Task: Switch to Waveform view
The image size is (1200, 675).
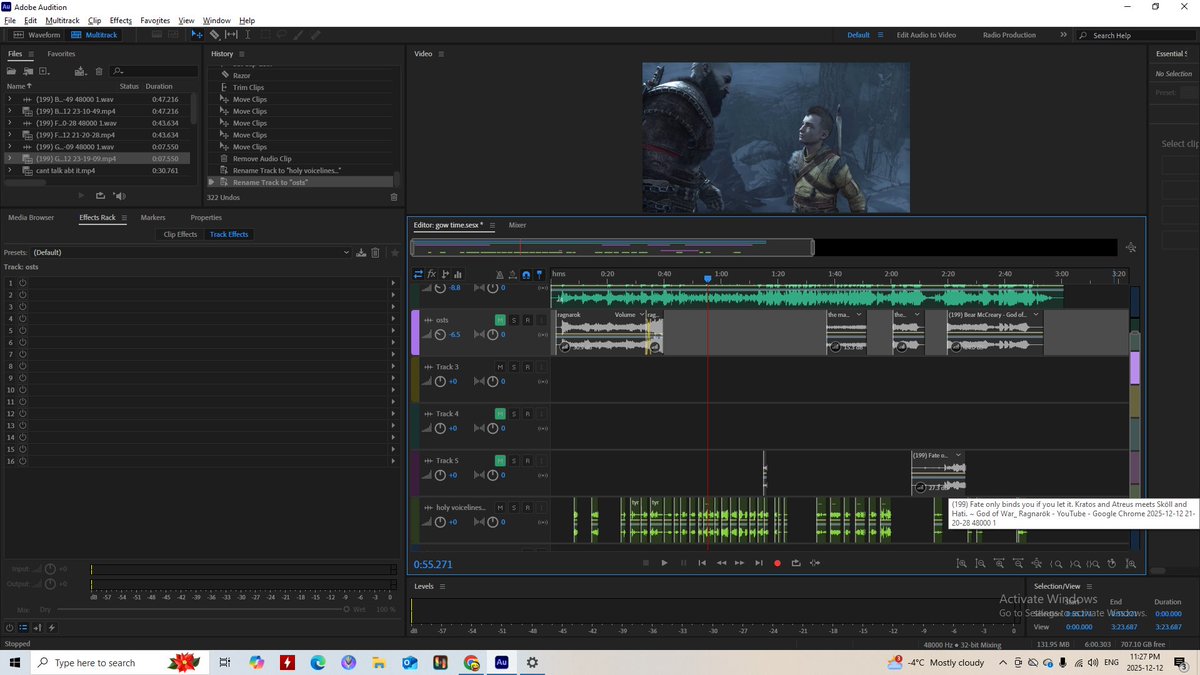Action: pyautogui.click(x=38, y=35)
